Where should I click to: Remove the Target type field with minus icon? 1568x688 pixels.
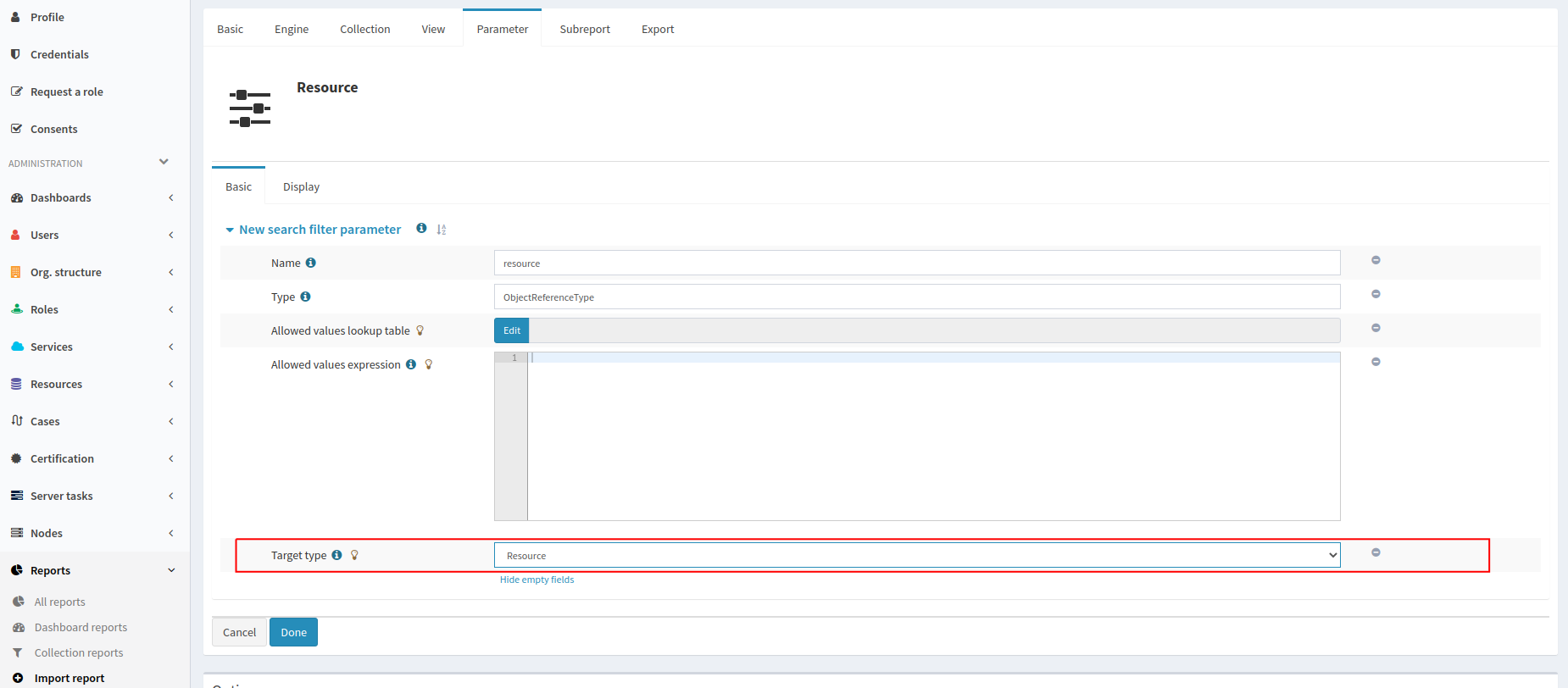(1376, 552)
